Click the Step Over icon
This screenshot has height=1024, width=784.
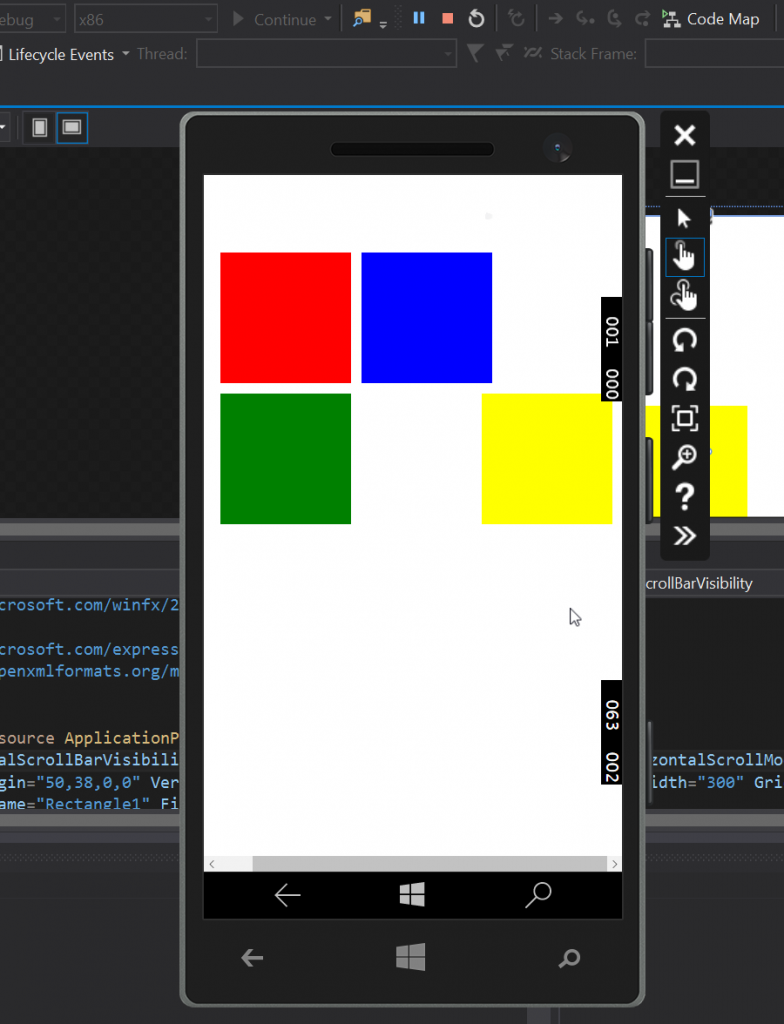614,19
